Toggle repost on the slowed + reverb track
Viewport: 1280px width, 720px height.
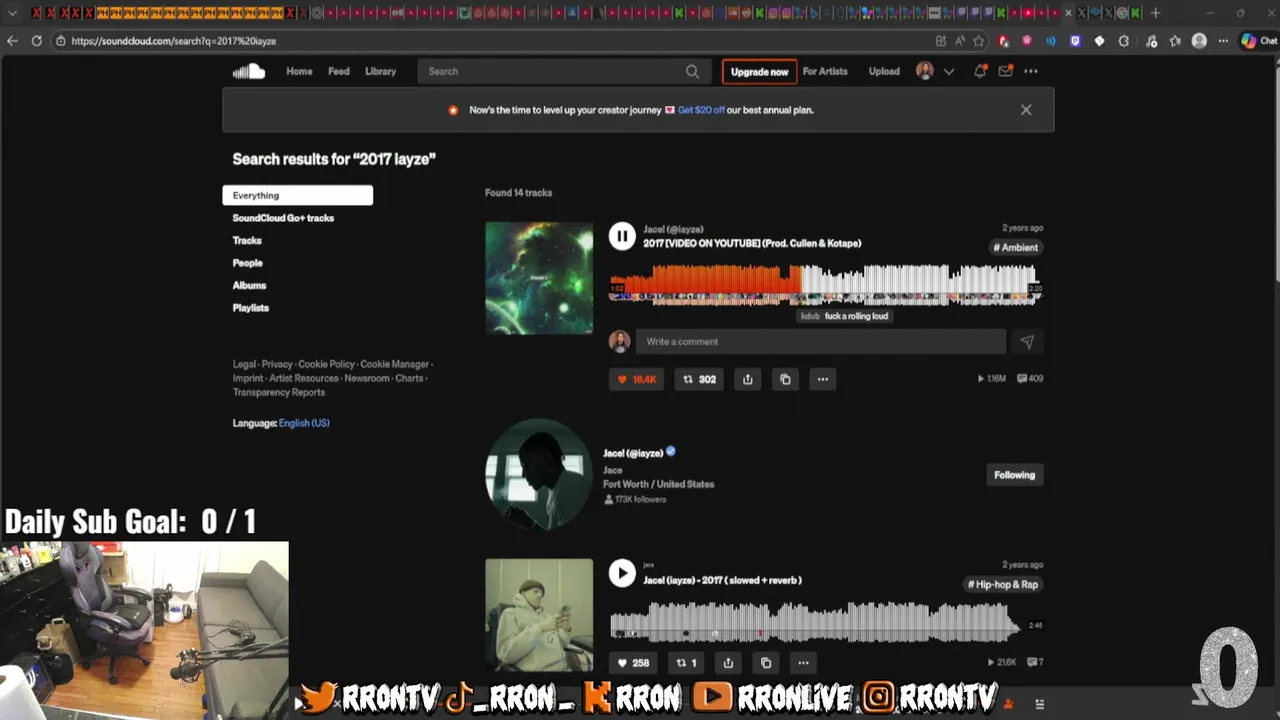point(686,662)
